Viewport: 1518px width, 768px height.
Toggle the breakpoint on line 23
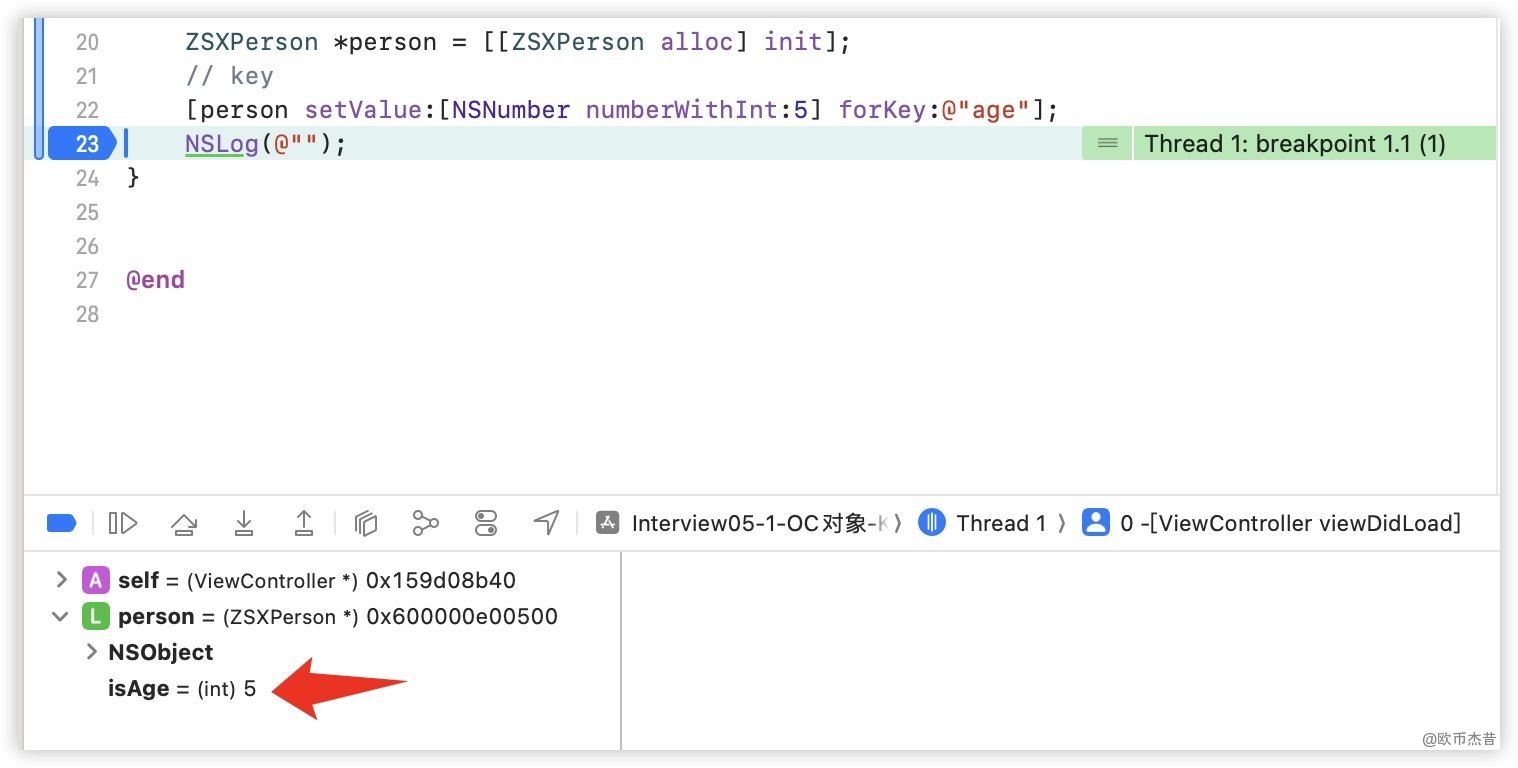pos(85,144)
